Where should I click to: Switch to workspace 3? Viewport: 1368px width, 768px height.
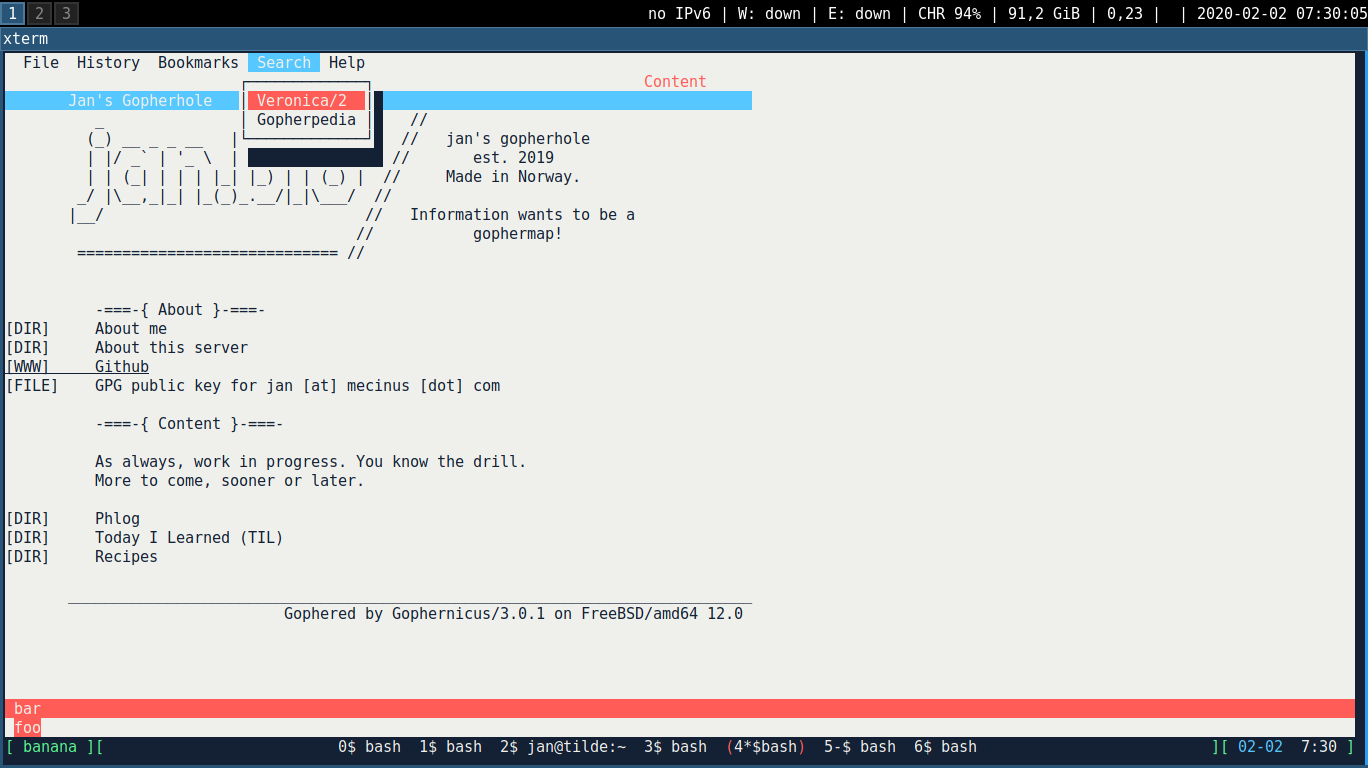65,13
